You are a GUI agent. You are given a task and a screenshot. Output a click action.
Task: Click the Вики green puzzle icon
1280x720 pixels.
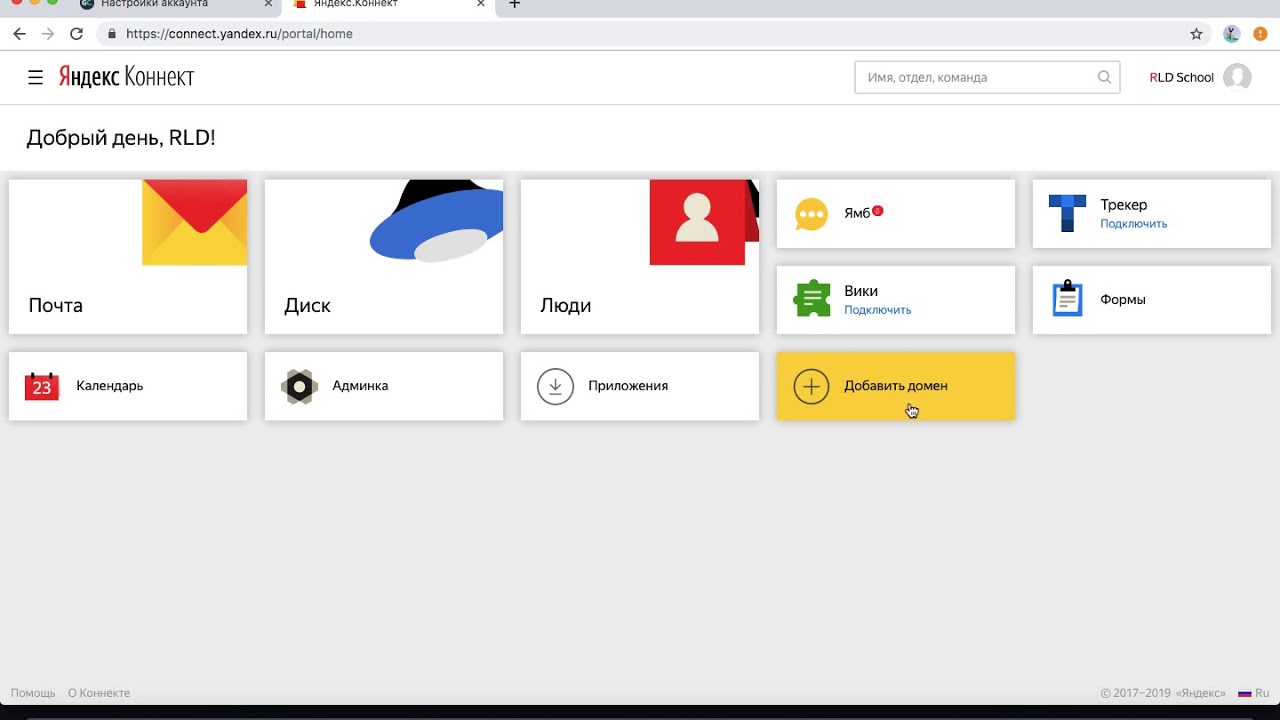coord(811,299)
